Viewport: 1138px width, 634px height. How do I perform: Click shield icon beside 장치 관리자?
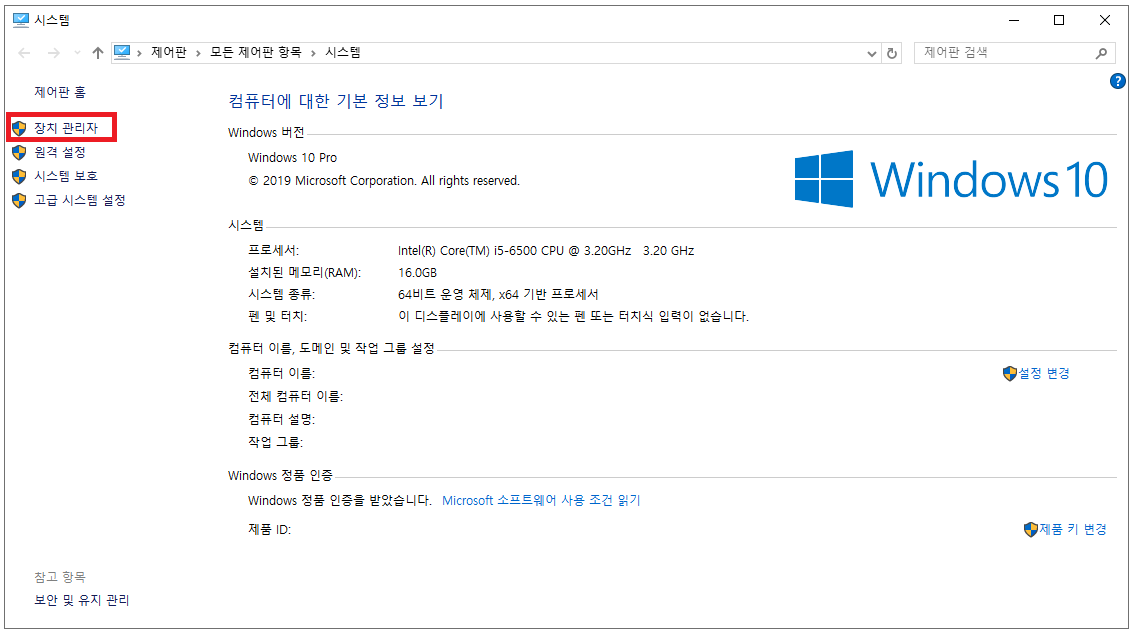tap(20, 128)
